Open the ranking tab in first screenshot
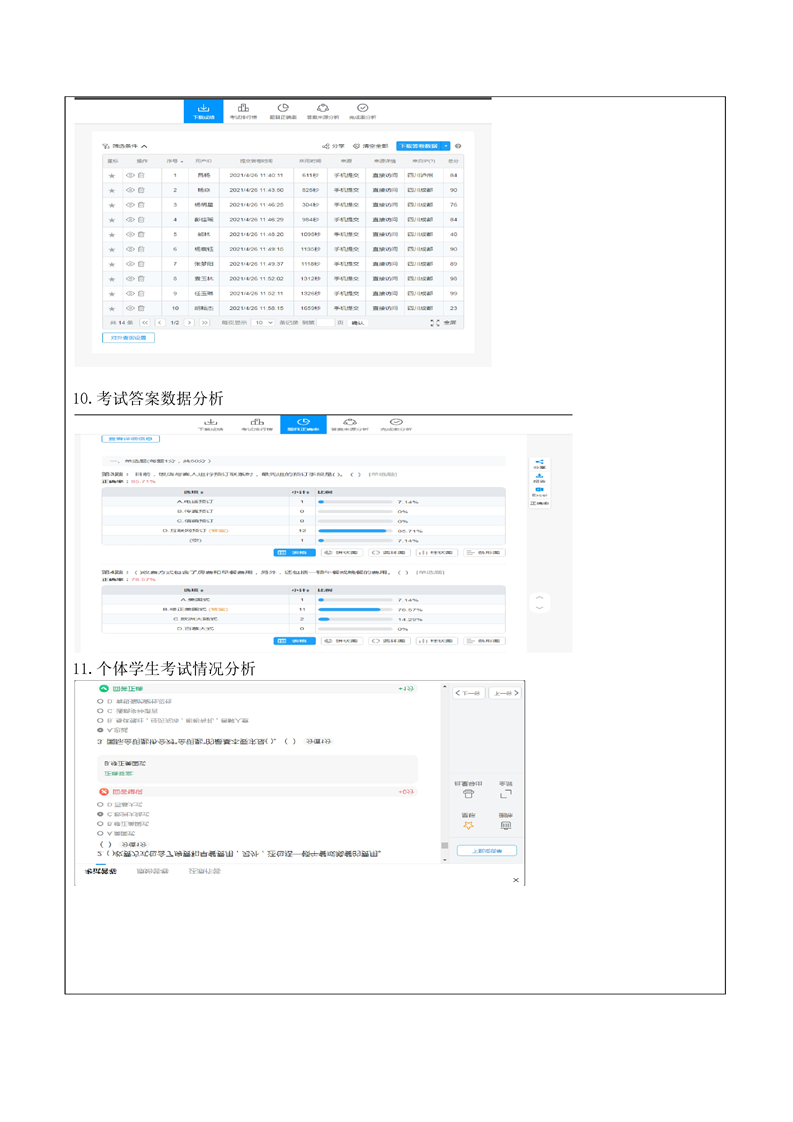 243,111
